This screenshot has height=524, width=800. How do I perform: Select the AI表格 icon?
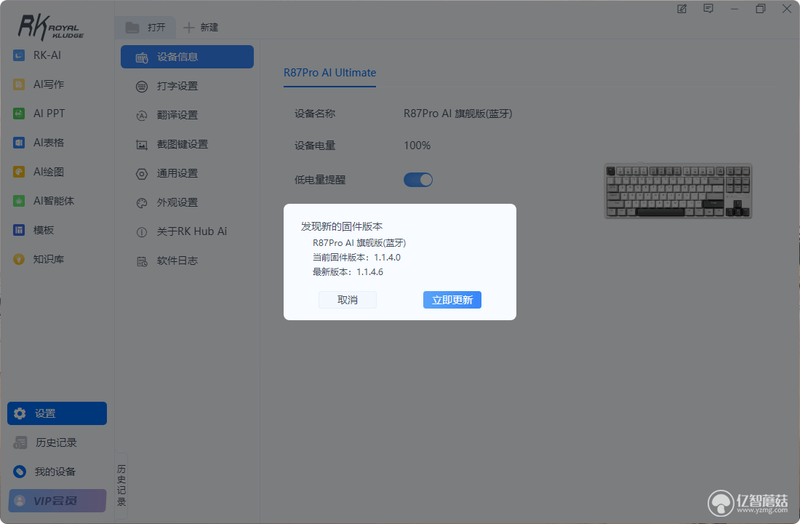pos(19,142)
